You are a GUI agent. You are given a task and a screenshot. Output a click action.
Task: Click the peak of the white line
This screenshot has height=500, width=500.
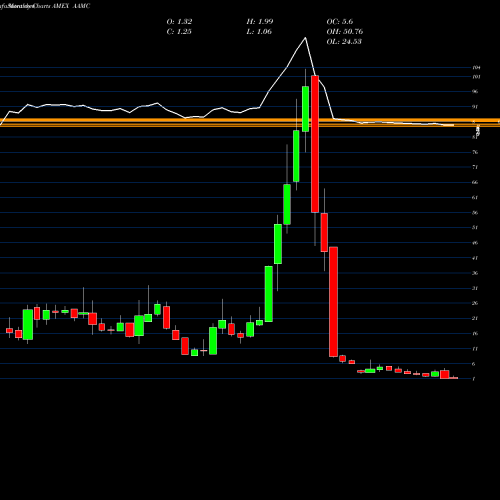pyautogui.click(x=305, y=38)
